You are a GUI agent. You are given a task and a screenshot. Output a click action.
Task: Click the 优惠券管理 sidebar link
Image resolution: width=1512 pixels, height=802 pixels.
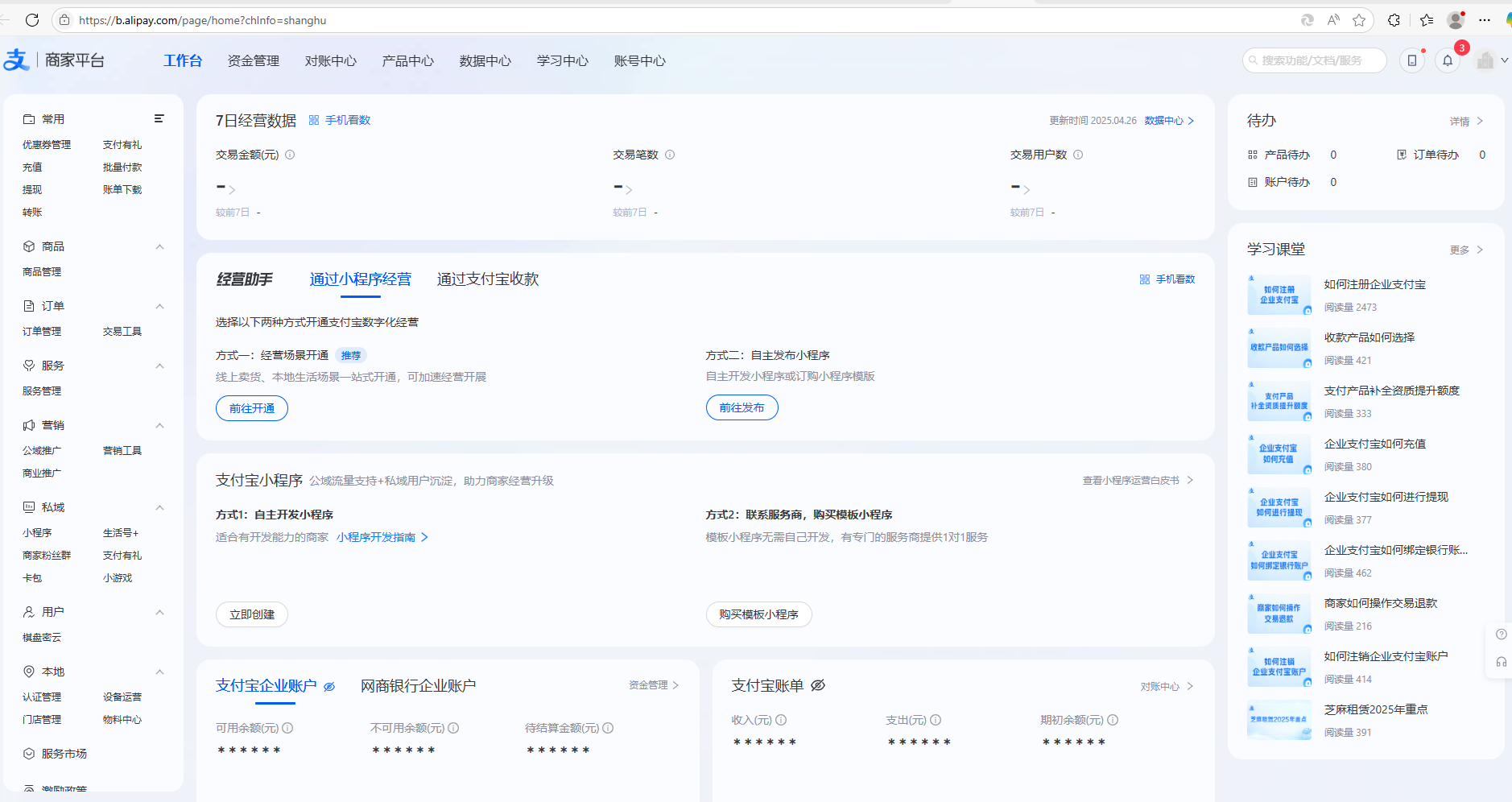pos(47,145)
